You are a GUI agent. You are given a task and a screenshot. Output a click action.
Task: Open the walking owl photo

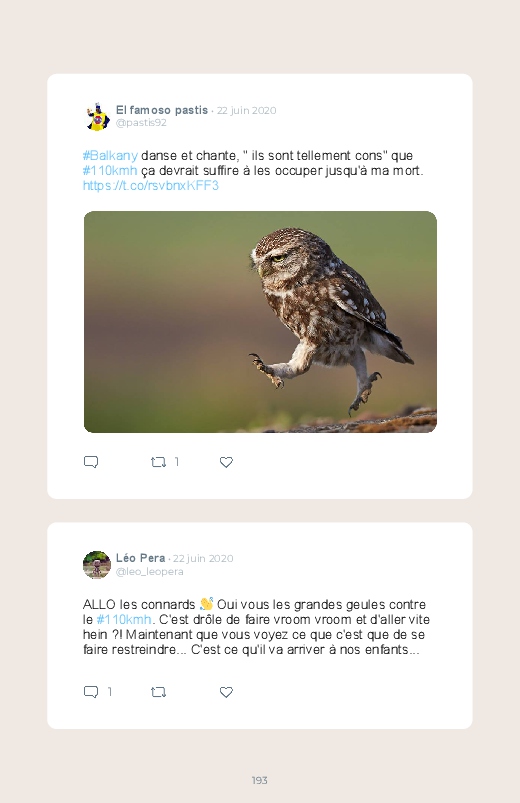coord(260,322)
